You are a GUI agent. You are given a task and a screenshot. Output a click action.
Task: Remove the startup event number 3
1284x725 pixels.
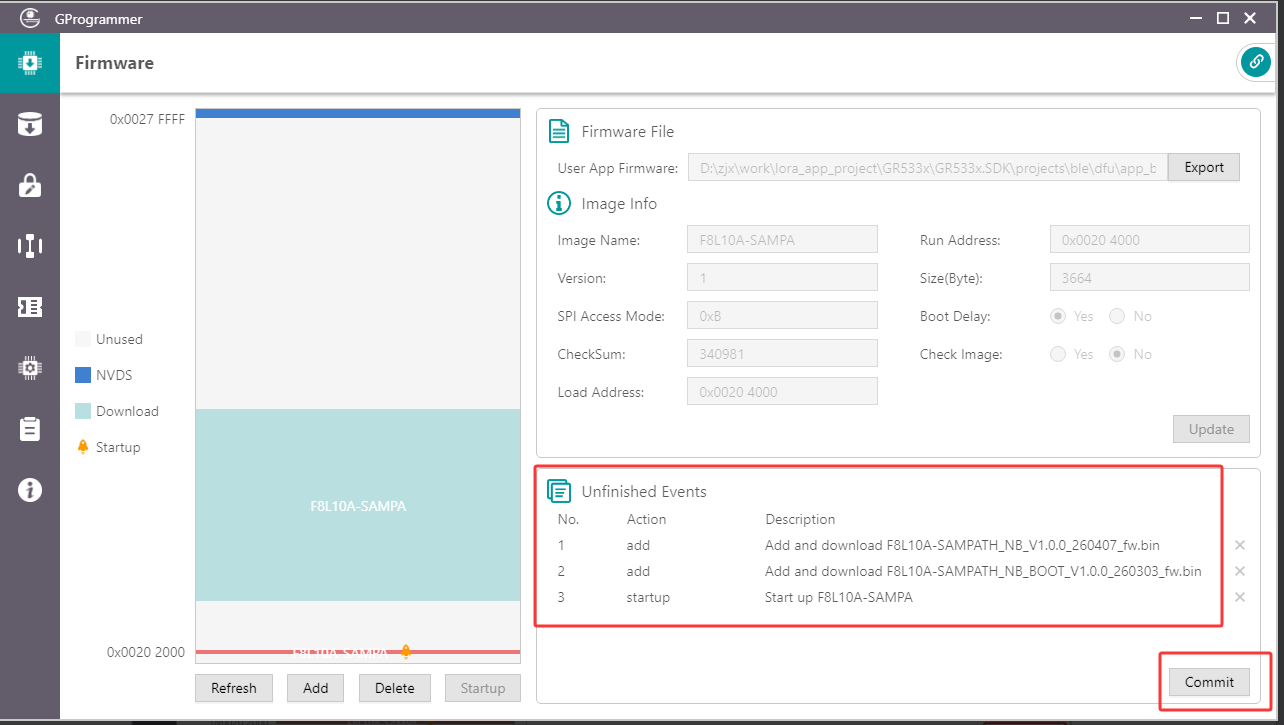tap(1240, 598)
